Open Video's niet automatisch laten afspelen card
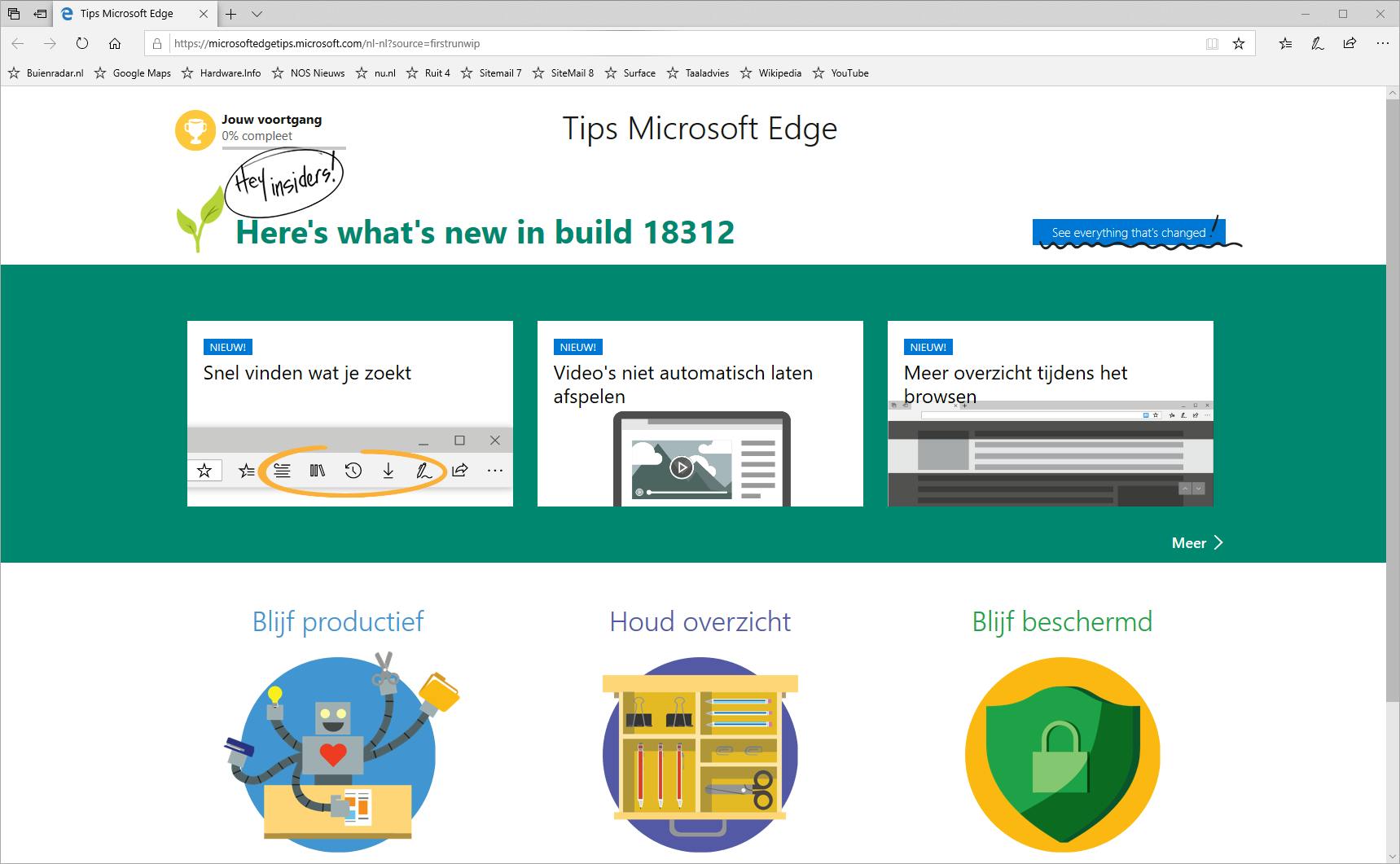 (700, 414)
